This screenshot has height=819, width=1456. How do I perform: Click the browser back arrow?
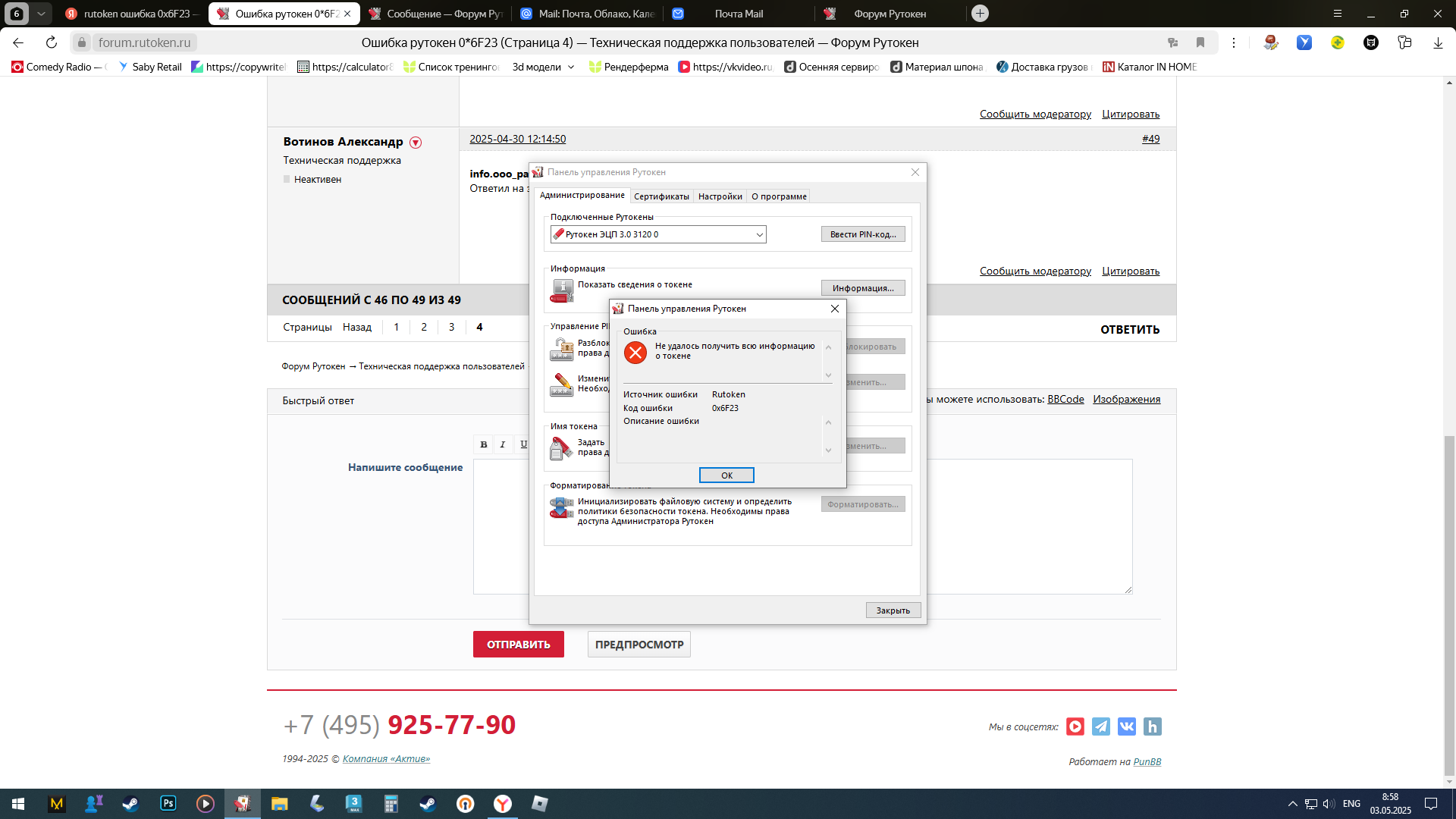tap(18, 42)
